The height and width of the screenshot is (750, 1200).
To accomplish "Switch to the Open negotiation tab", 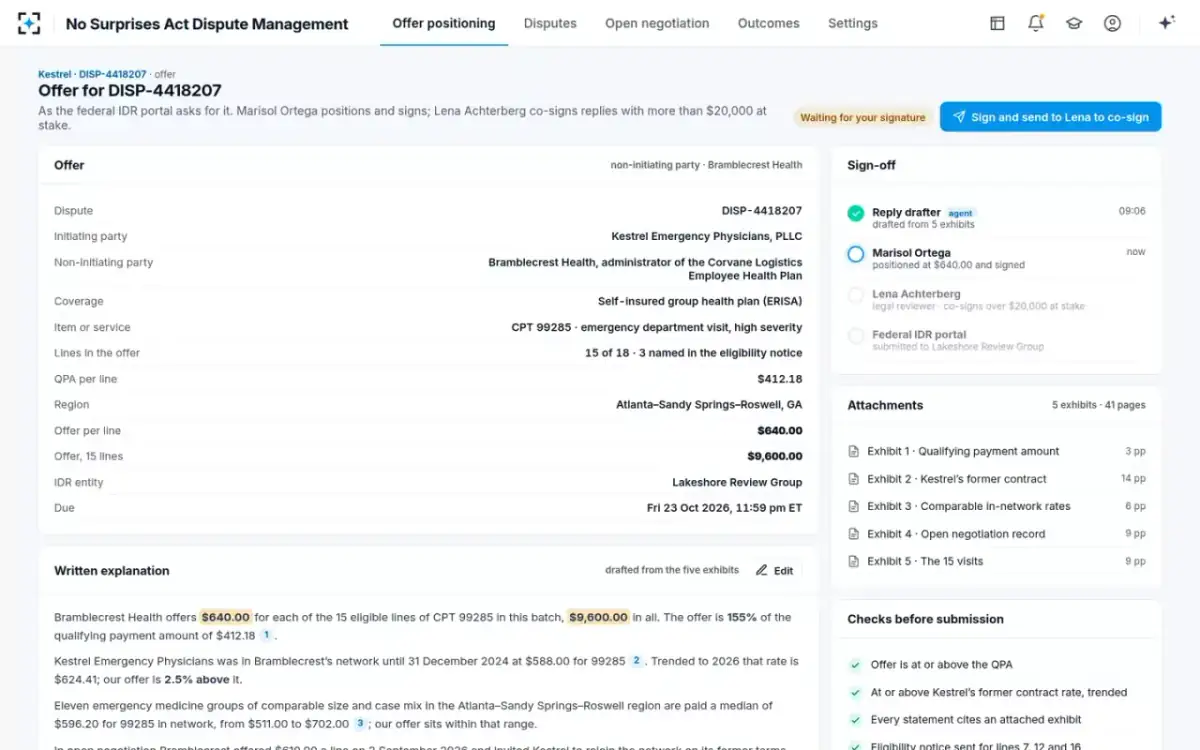I will tap(657, 23).
